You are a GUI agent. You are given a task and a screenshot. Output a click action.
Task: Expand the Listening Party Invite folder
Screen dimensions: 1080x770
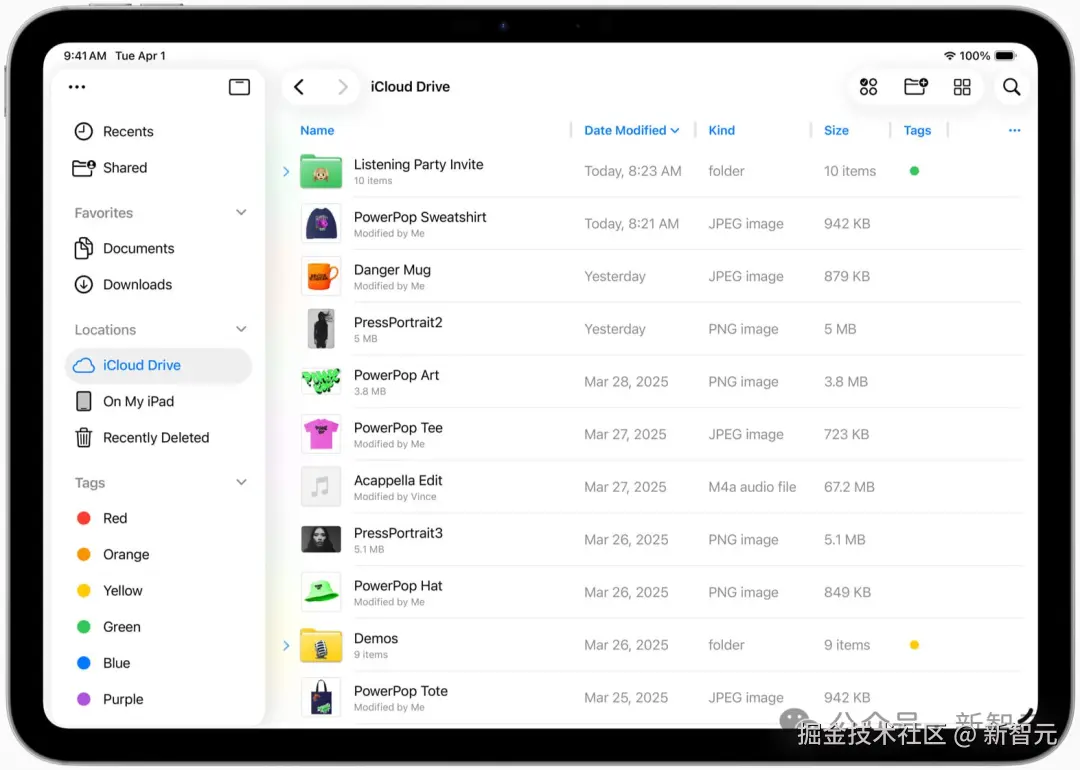click(287, 171)
